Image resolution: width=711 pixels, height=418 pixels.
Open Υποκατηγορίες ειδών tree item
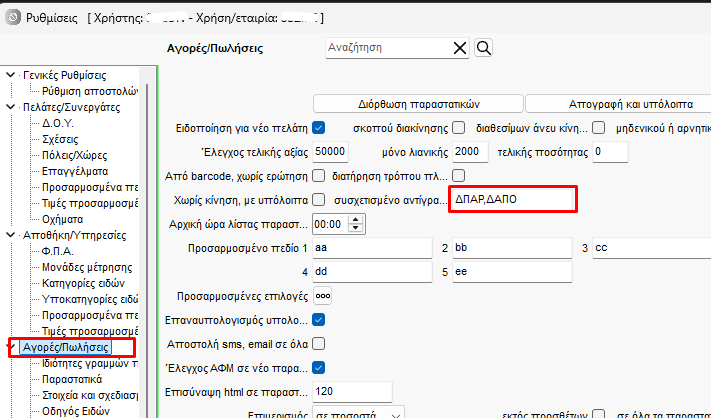click(x=90, y=299)
